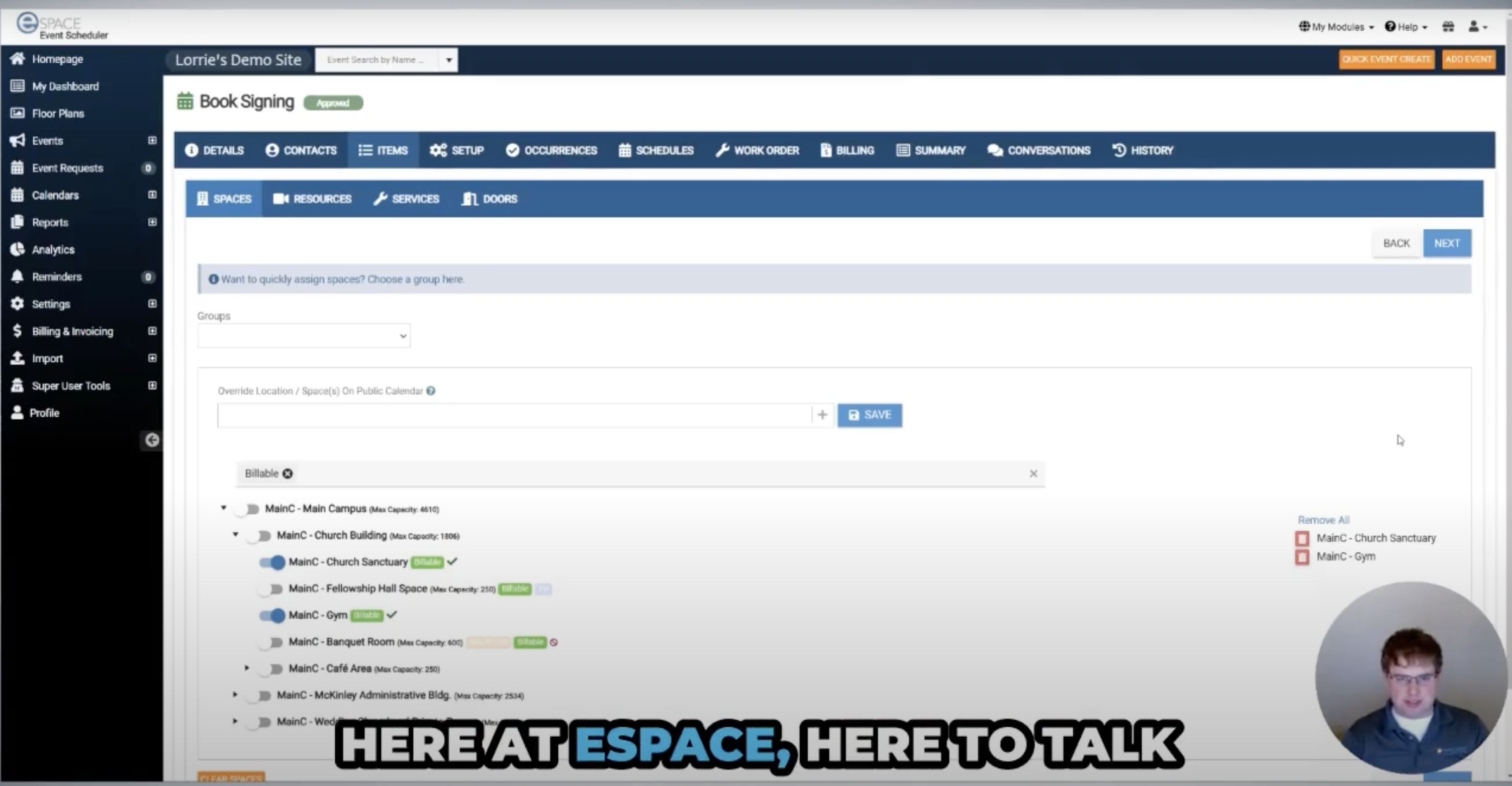Switch to the Details tab
Viewport: 1512px width, 786px height.
tap(214, 150)
